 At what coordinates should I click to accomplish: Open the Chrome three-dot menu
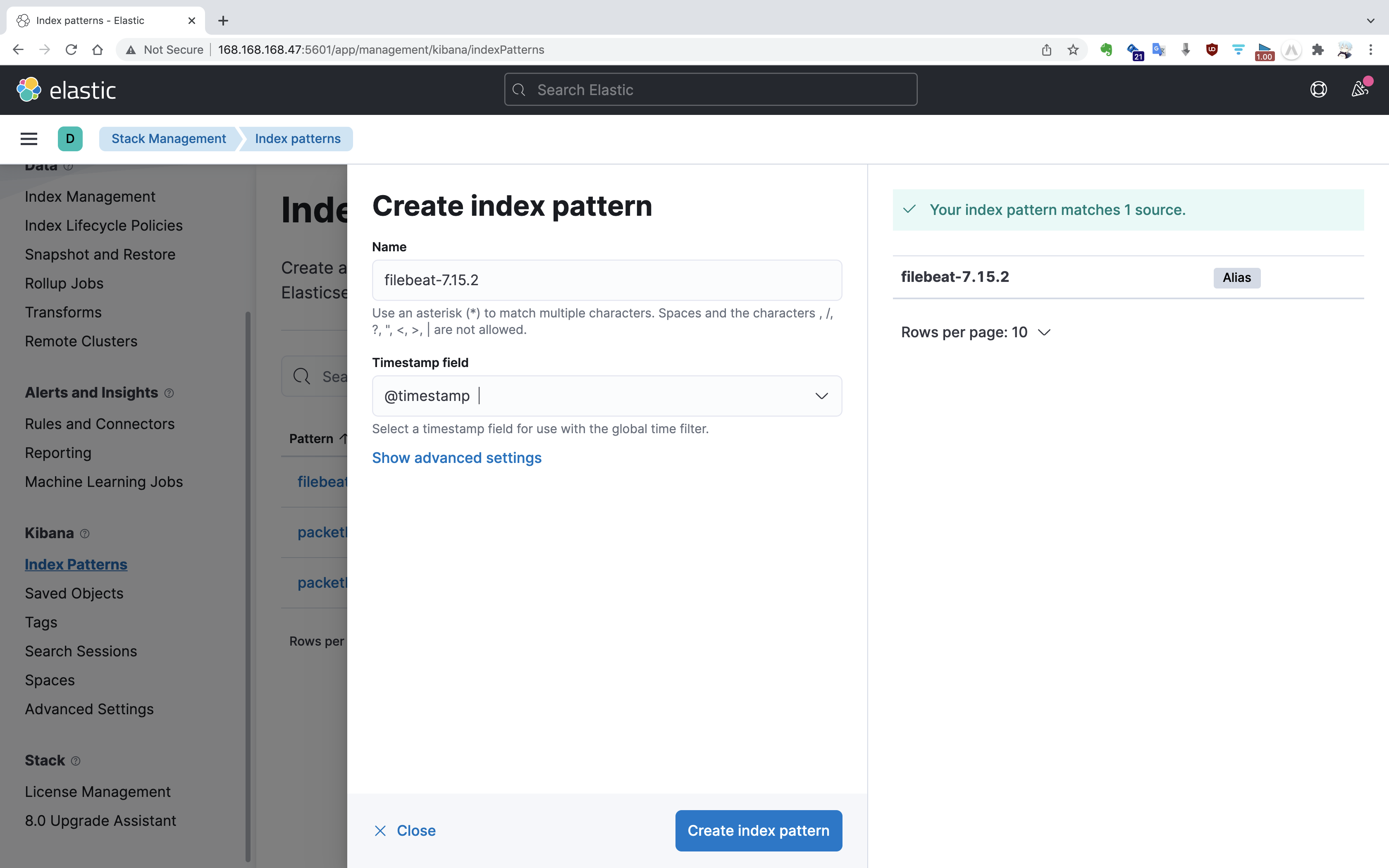coord(1371,50)
